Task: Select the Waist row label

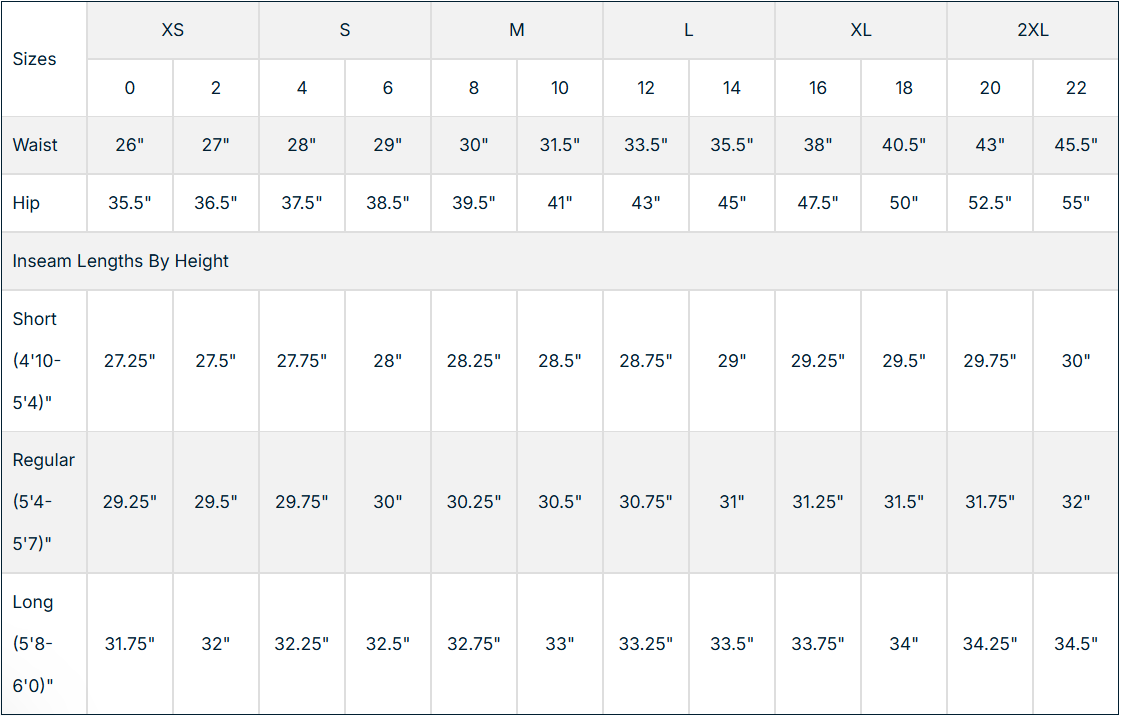Action: coord(35,145)
